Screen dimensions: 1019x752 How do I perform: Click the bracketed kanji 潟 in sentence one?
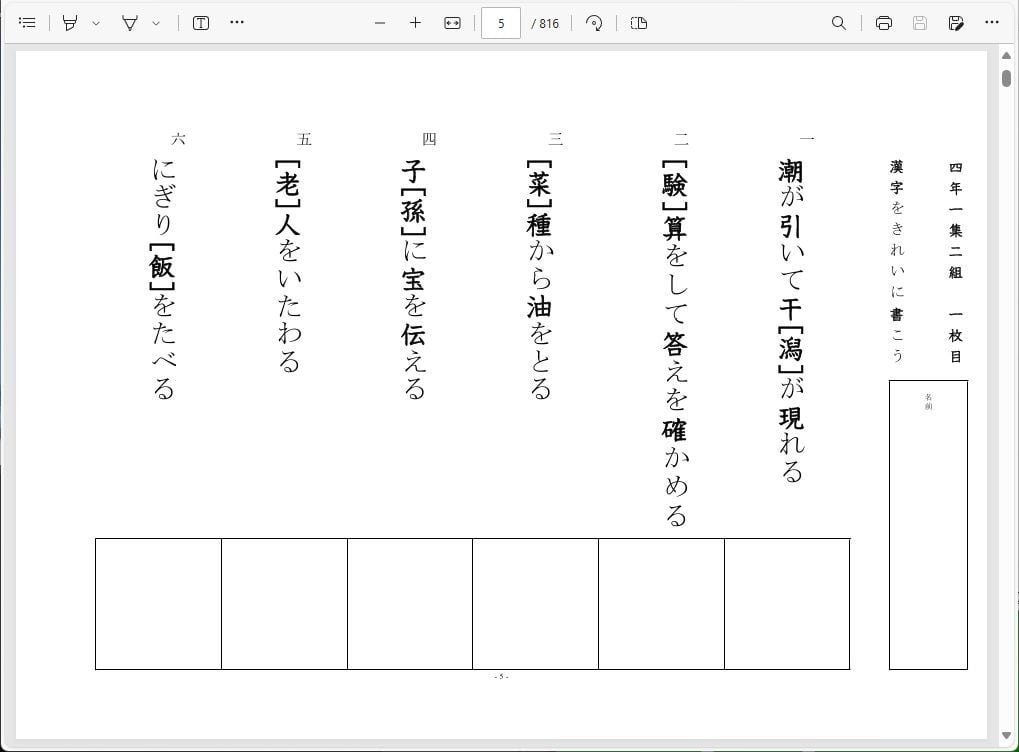(791, 349)
